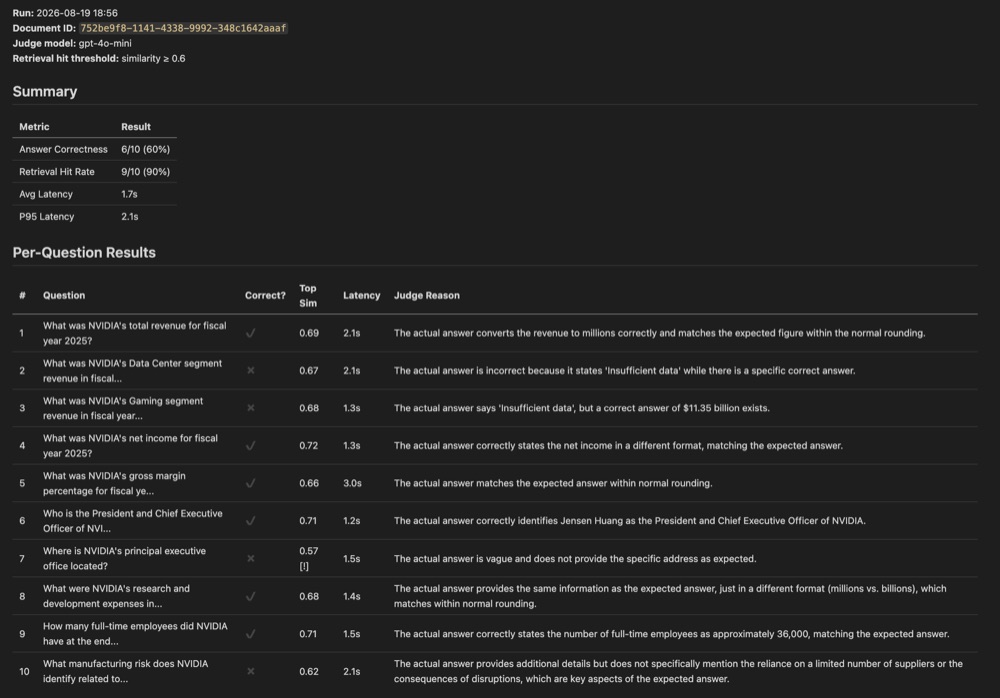Click the Top Sim column header
Viewport: 1000px width, 698px height.
point(308,295)
